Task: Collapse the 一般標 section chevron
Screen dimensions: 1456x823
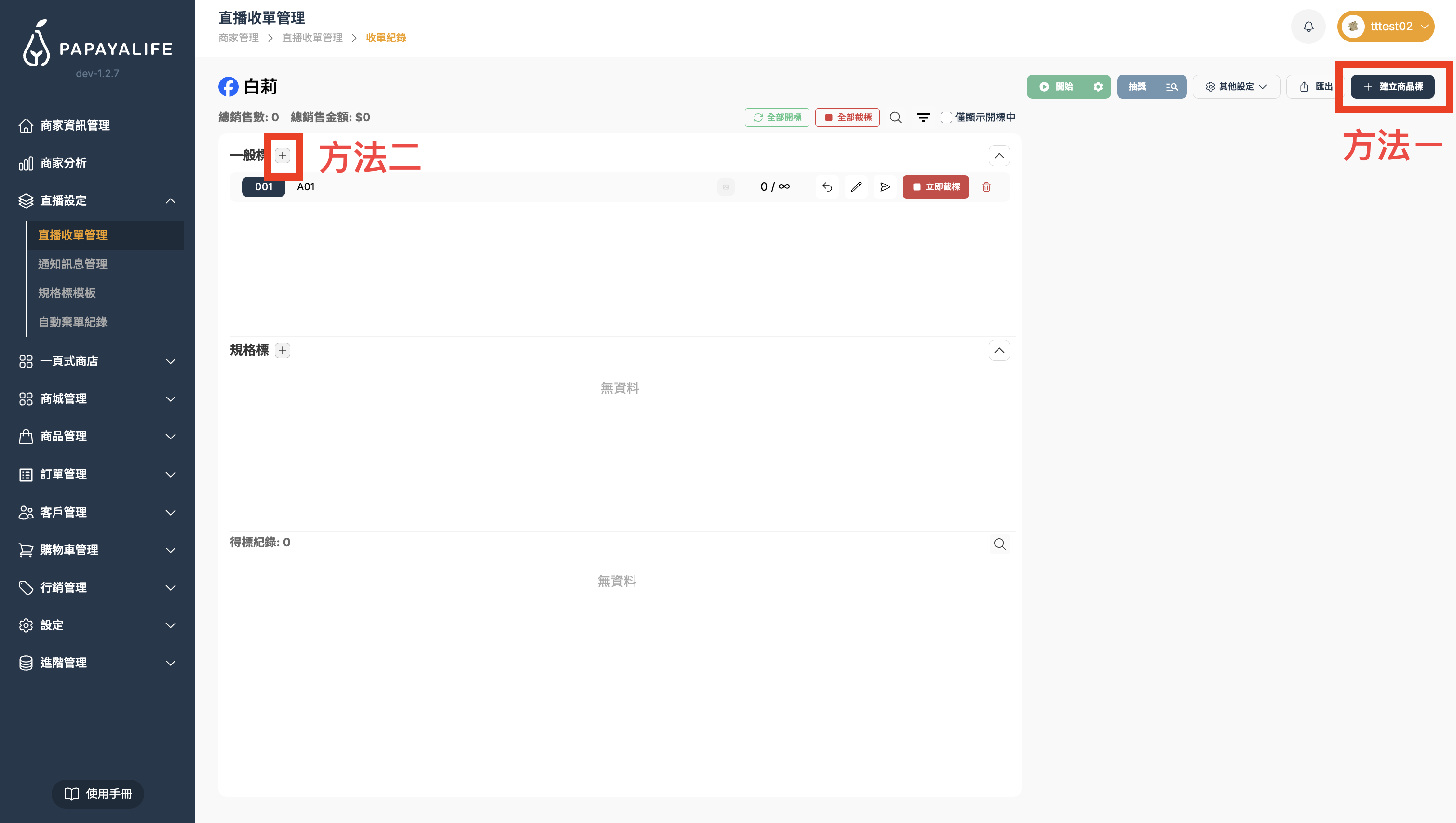Action: (998, 156)
